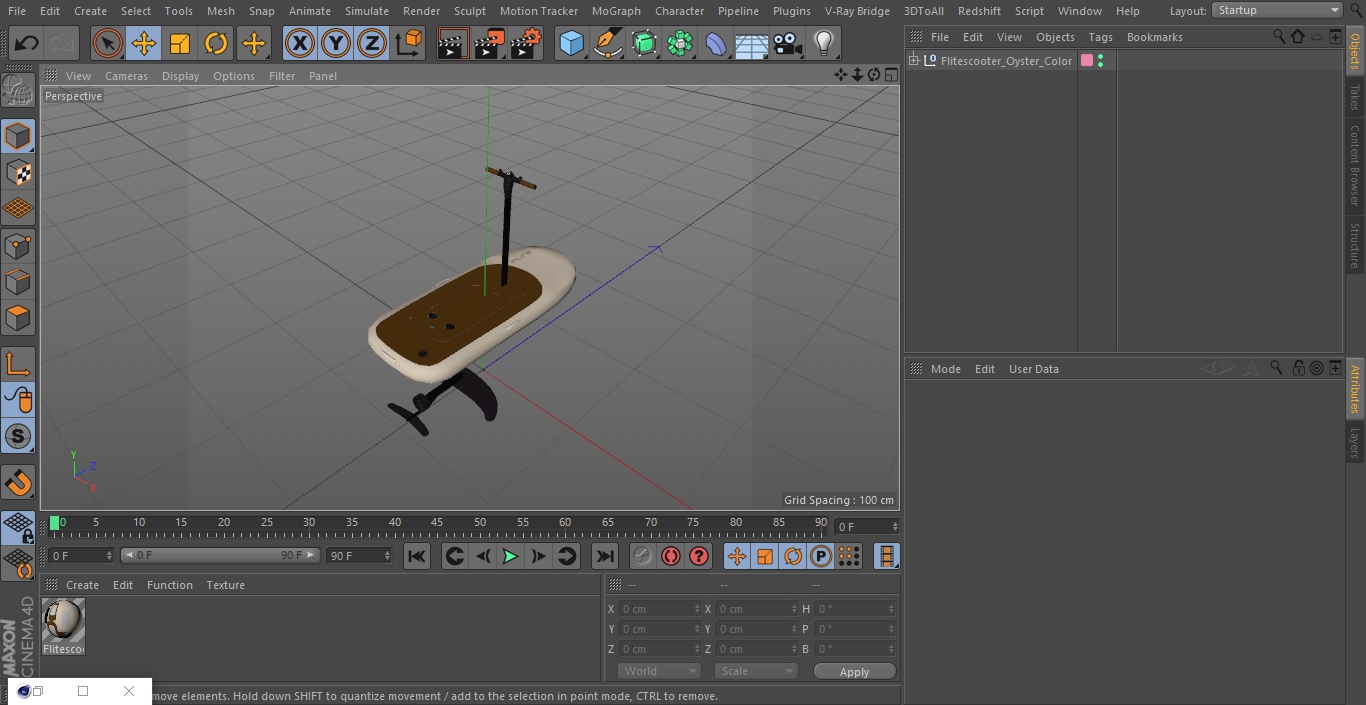The height and width of the screenshot is (705, 1366).
Task: Click the current frame field stepper
Action: point(108,555)
